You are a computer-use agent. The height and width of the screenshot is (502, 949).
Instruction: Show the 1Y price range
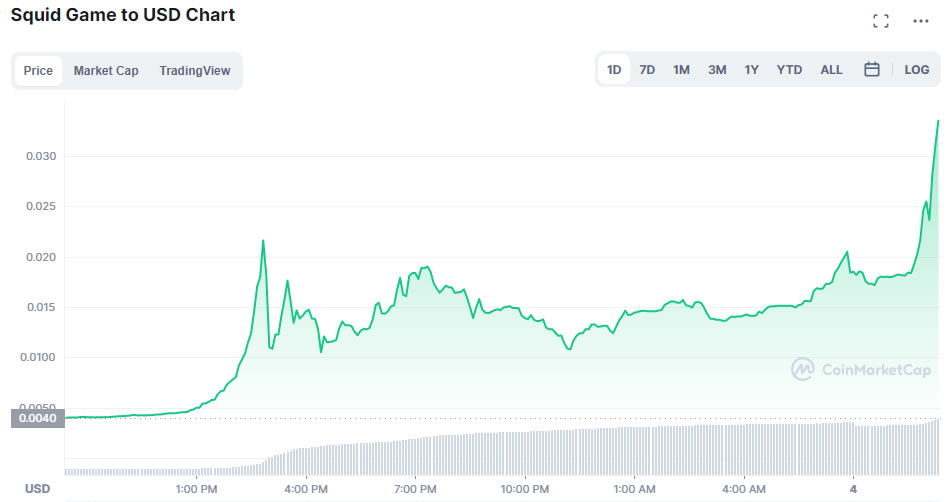click(x=751, y=70)
